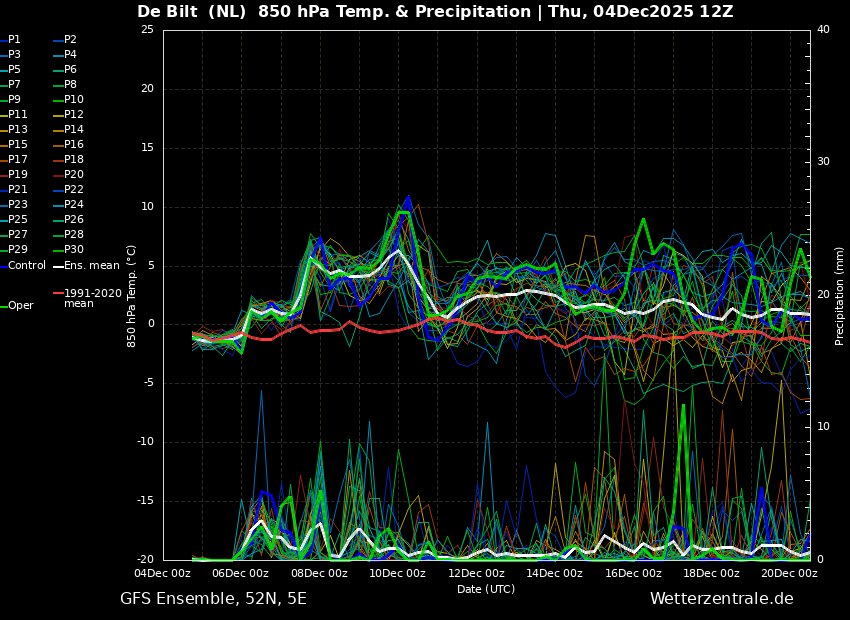Click the Date (UTC) axis label

pos(486,589)
